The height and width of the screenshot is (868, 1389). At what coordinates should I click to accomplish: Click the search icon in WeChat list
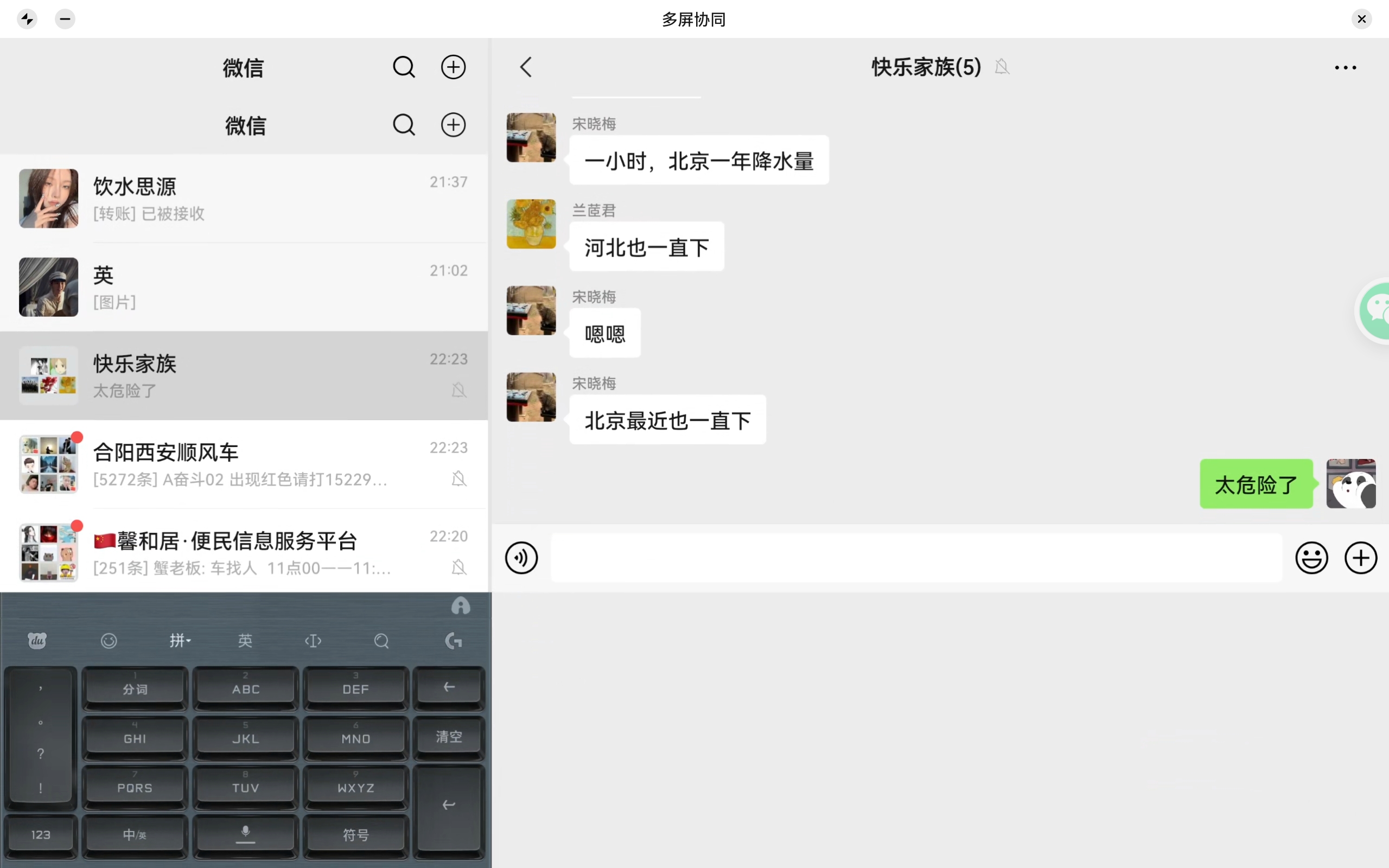click(403, 67)
